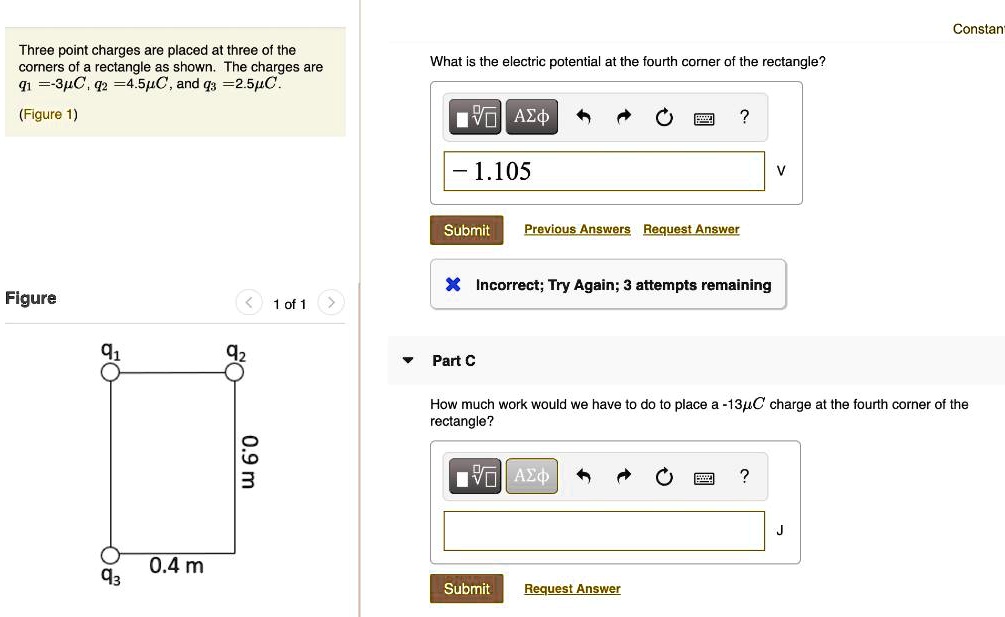Reset the first answer with the circular arrow

[665, 118]
